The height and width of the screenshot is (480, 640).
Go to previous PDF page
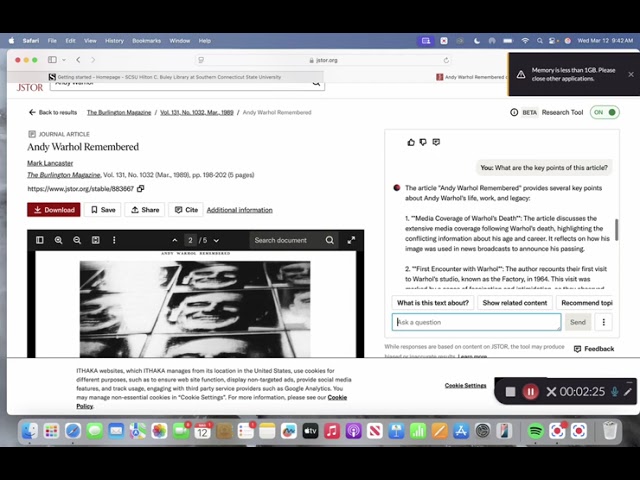tap(175, 240)
